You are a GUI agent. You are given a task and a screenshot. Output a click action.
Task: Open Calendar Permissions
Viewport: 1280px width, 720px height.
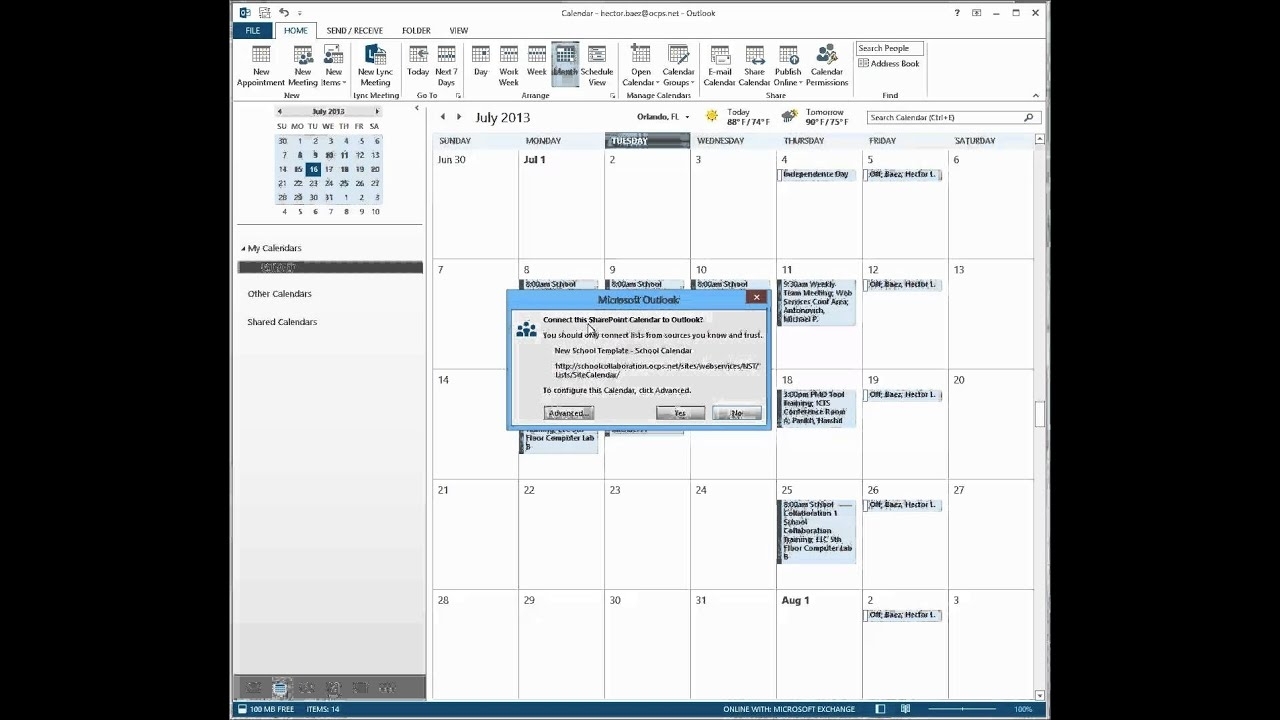coord(827,66)
